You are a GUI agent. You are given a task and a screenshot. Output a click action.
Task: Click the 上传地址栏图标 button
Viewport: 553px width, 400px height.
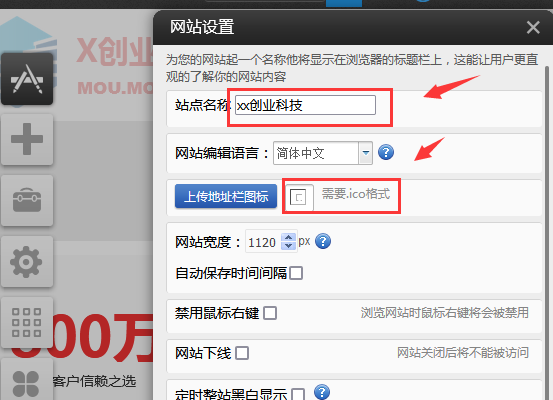(226, 196)
